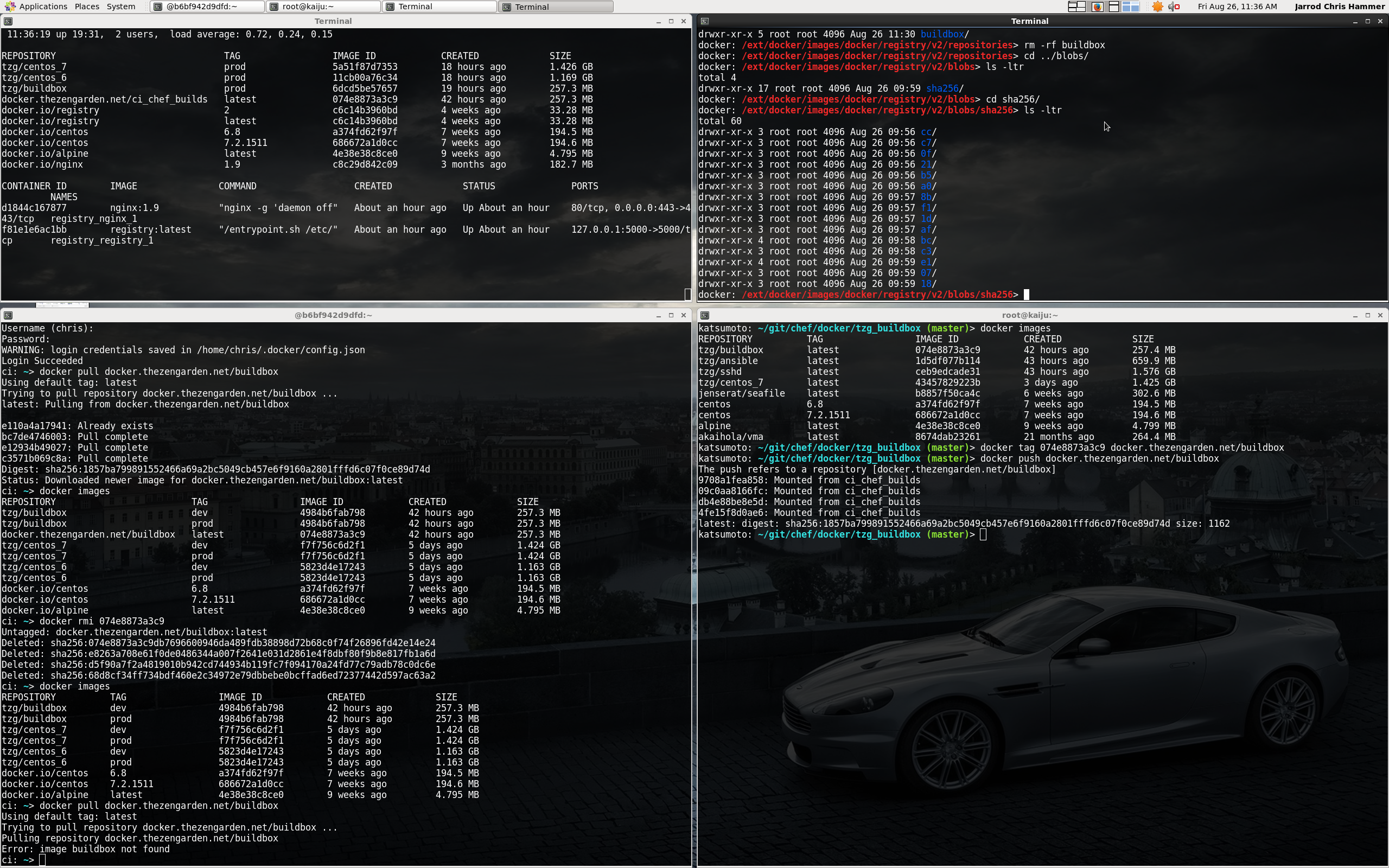Open window menu icon of root@kaiju window
The image size is (1389, 868).
(x=705, y=315)
